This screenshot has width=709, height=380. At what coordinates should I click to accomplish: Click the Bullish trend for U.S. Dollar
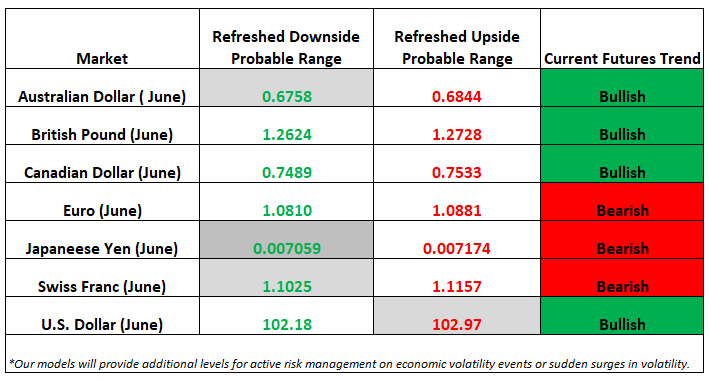(622, 316)
